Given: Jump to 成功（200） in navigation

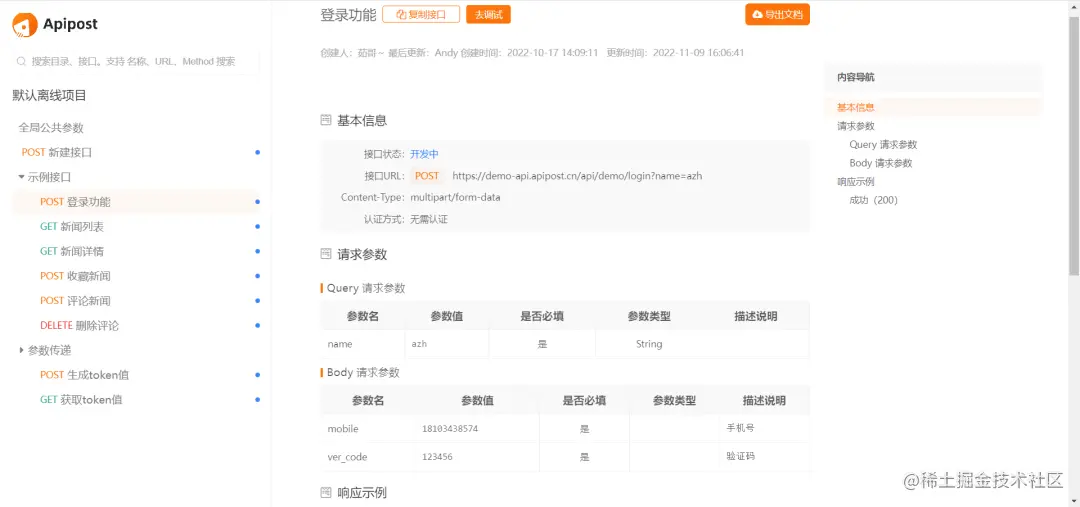Looking at the screenshot, I should [873, 200].
